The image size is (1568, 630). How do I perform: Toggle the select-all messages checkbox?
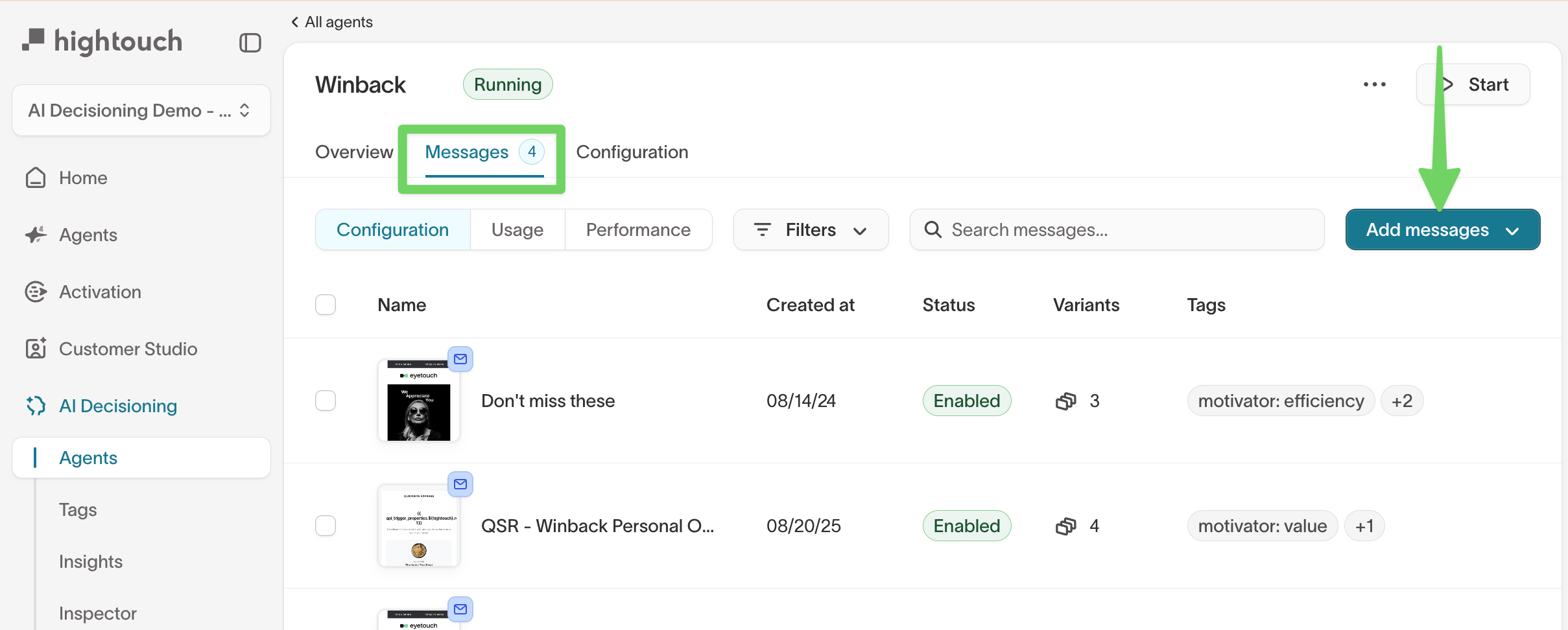click(x=326, y=305)
